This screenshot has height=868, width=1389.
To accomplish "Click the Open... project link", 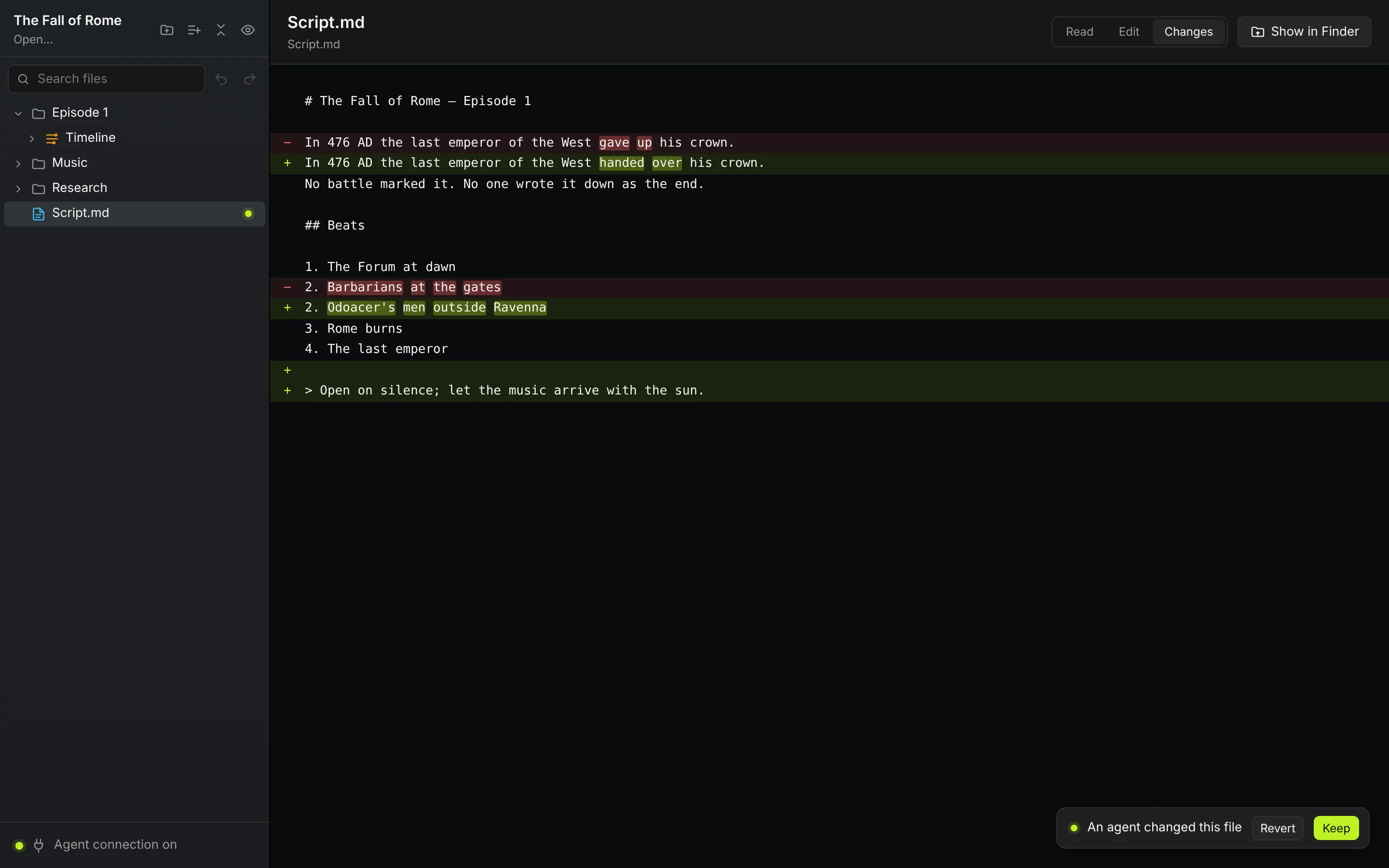I will 33,40.
